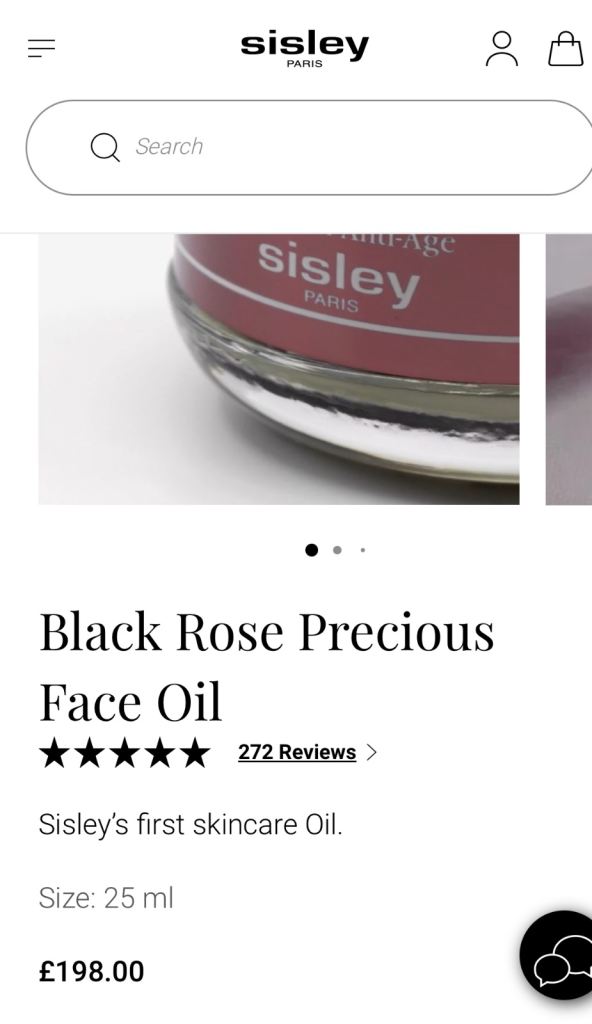
Task: View the main product bottle image
Action: tap(279, 369)
